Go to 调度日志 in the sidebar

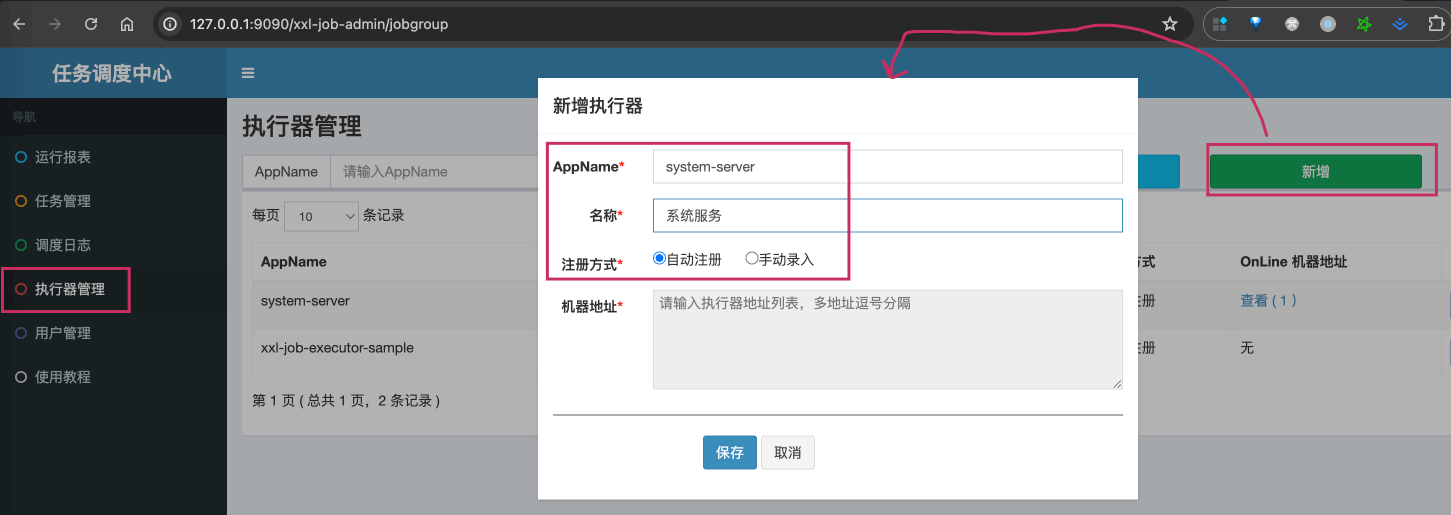63,245
